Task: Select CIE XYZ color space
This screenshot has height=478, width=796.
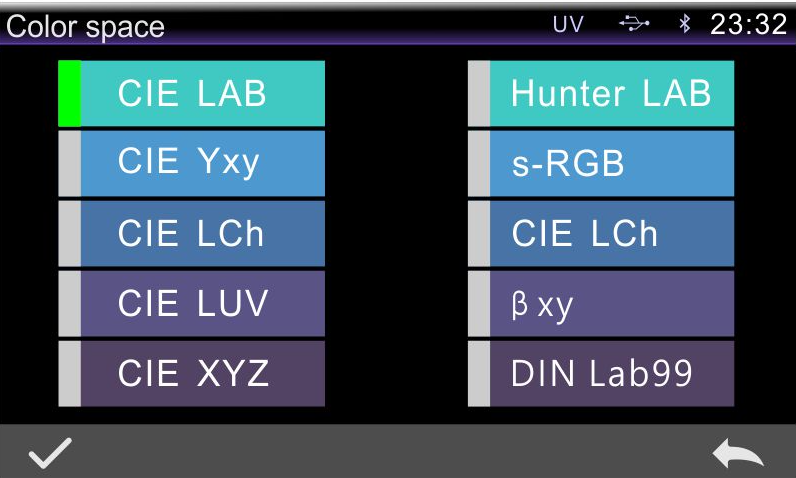Action: point(202,373)
